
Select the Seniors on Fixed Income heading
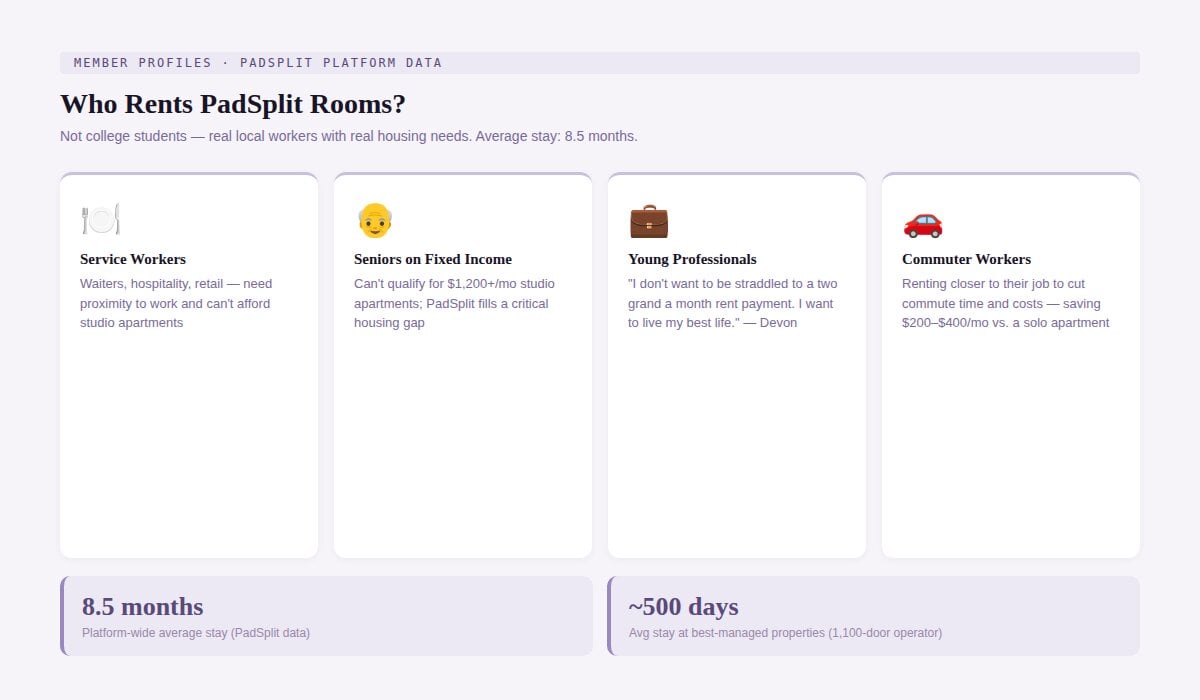click(x=433, y=259)
